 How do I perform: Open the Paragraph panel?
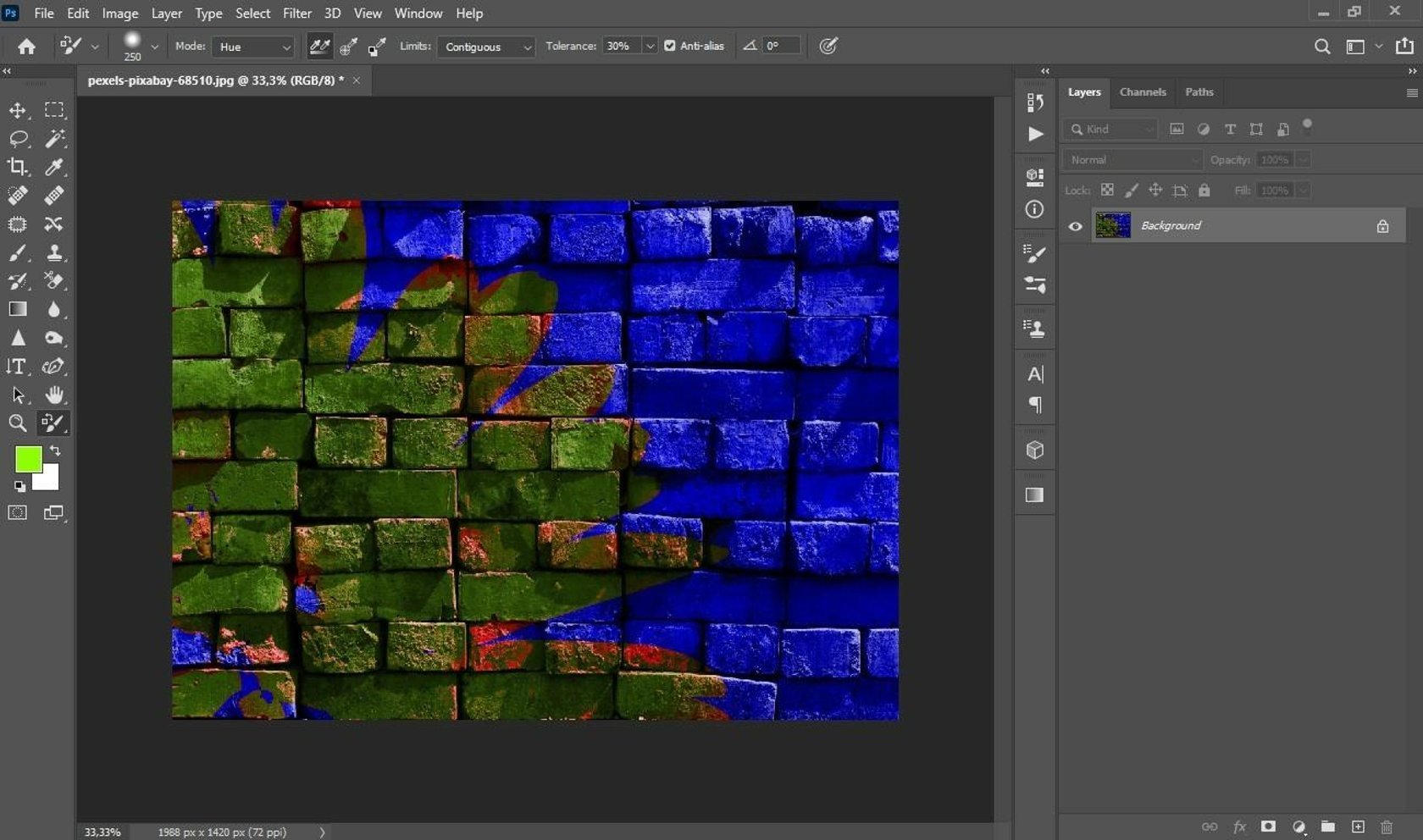coord(1034,405)
